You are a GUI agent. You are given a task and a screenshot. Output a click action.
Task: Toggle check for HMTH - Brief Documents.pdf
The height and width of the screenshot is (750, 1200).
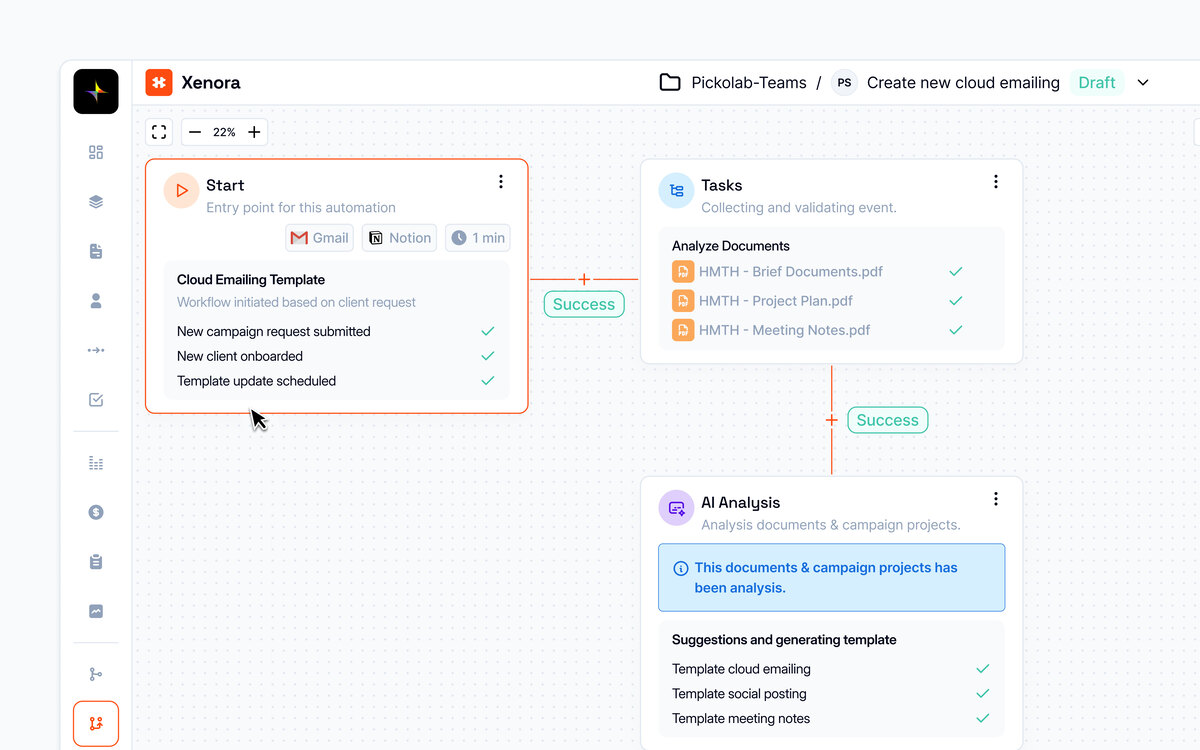(956, 271)
